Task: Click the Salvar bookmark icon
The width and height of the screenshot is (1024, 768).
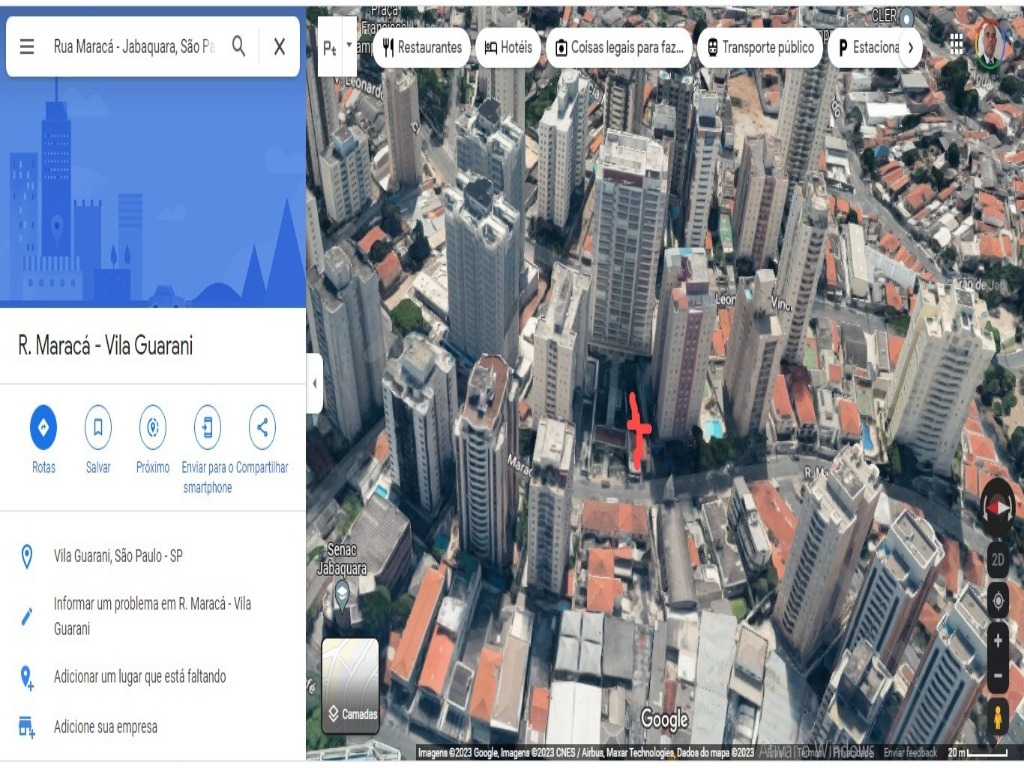Action: coord(98,427)
